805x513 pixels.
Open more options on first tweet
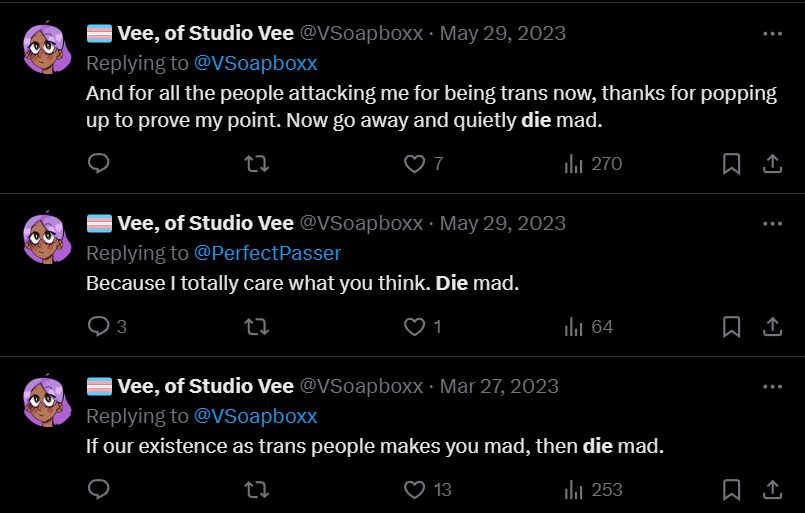(772, 34)
